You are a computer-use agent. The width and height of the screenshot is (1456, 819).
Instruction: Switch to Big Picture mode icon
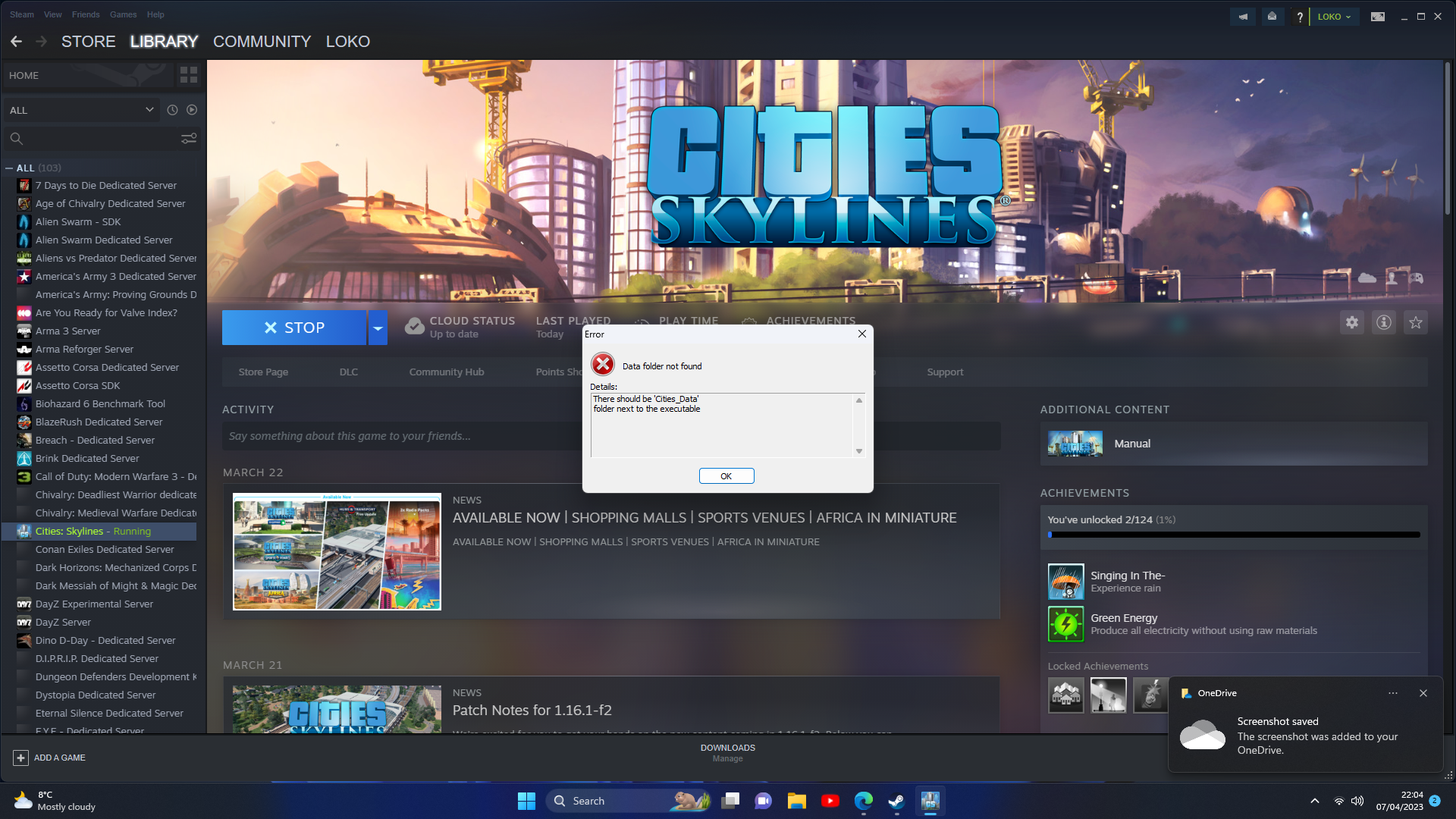[1378, 16]
